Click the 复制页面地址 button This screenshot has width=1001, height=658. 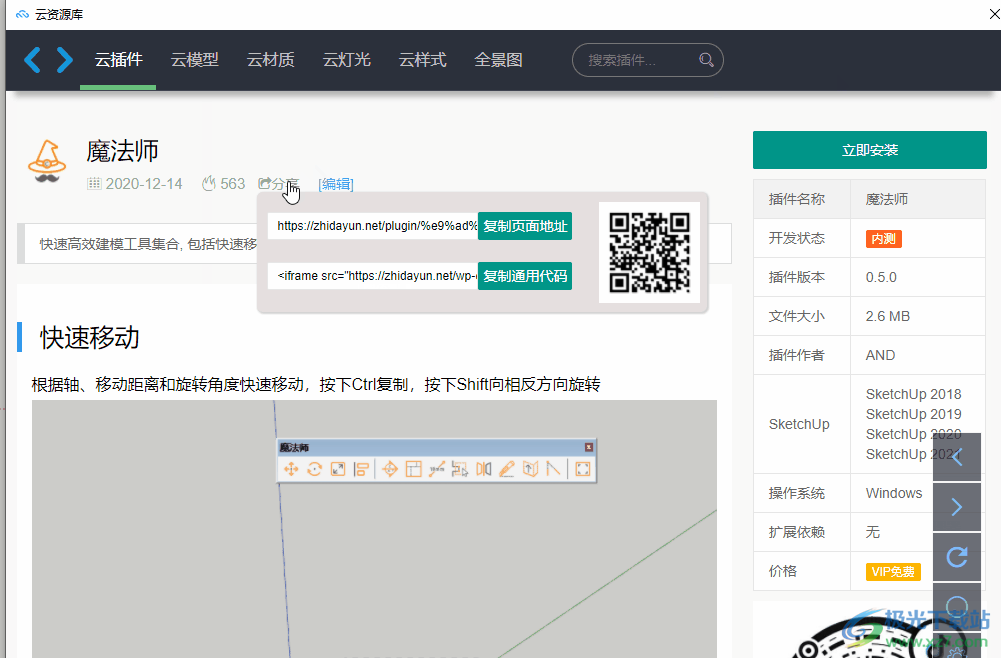(x=525, y=226)
